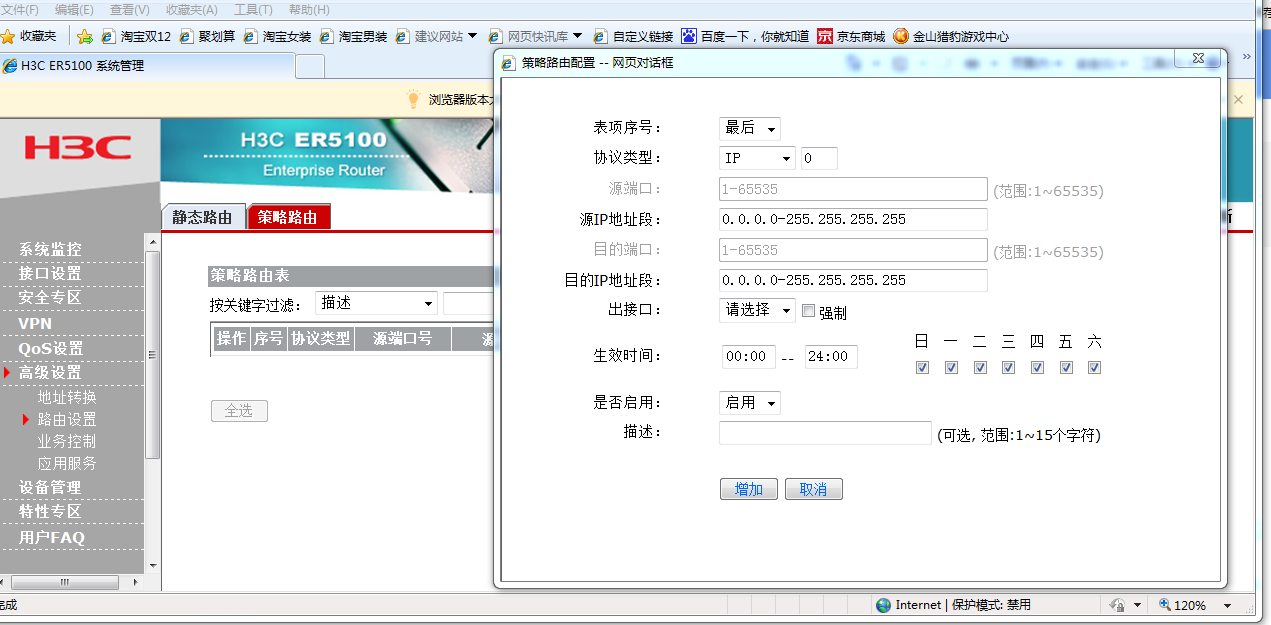This screenshot has width=1271, height=625.
Task: Click the light bulb browser version notice icon
Action: pos(414,99)
